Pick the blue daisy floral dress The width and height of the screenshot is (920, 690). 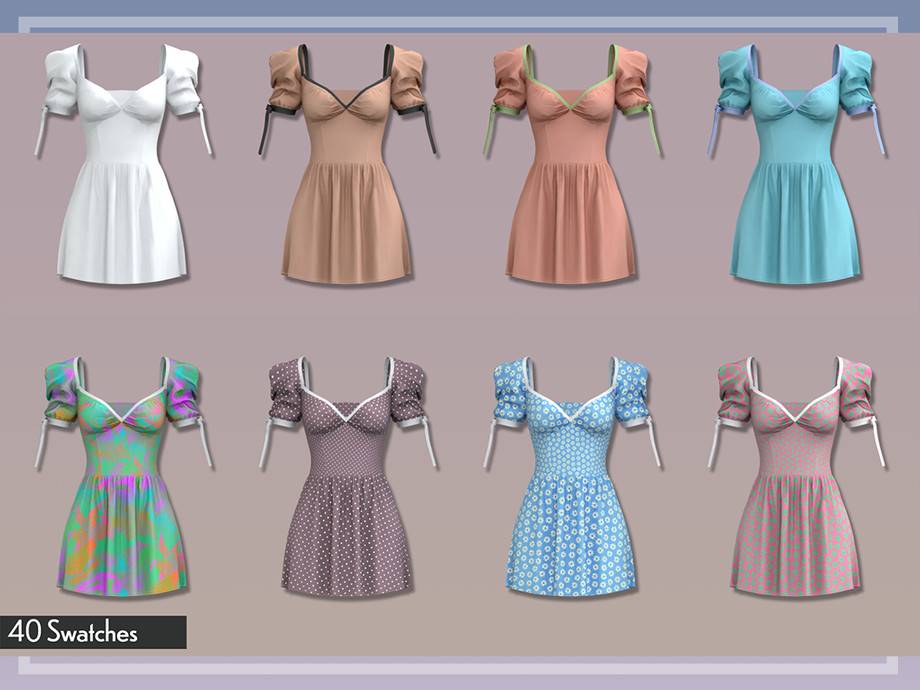click(x=571, y=480)
